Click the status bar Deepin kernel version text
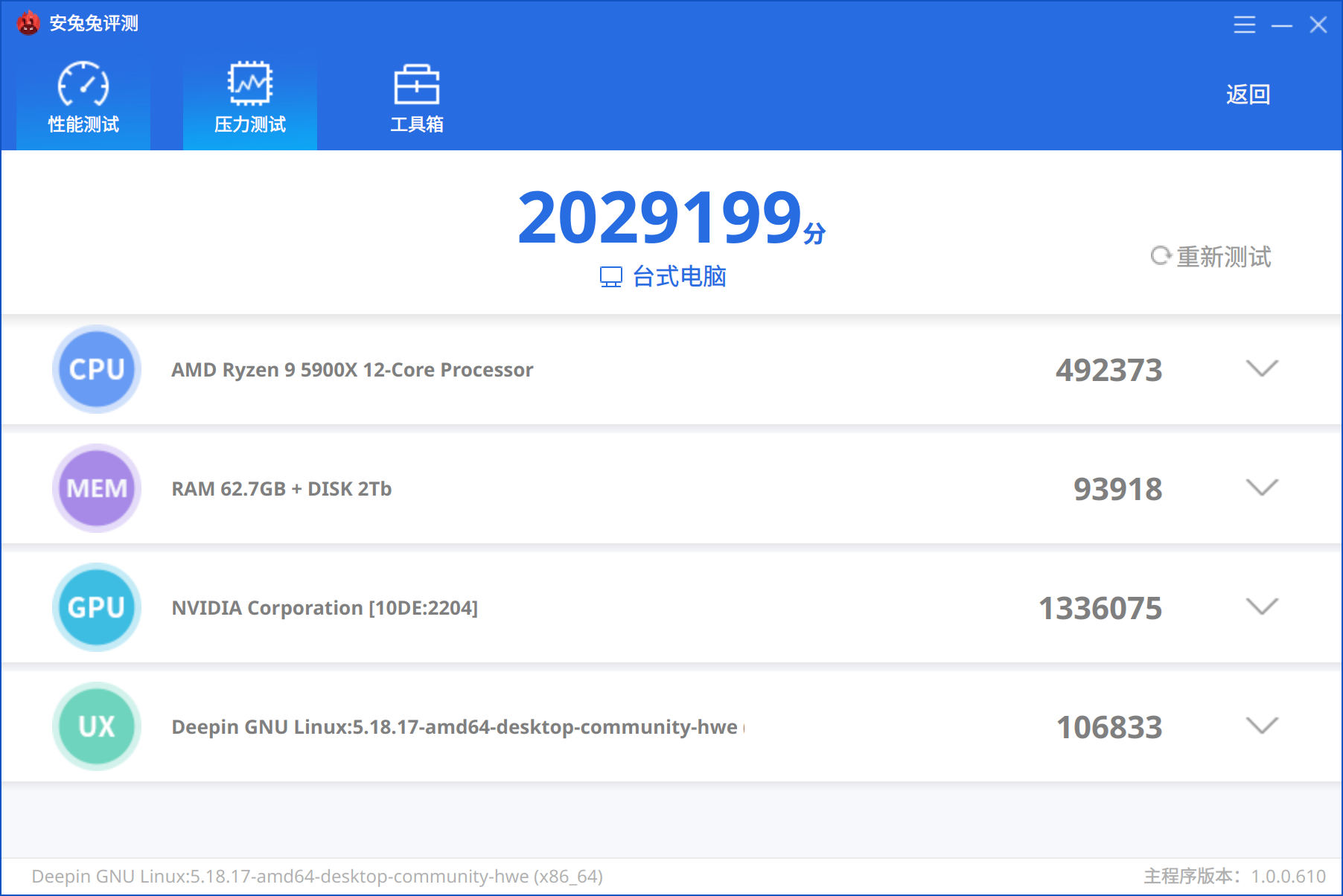 coord(317,877)
